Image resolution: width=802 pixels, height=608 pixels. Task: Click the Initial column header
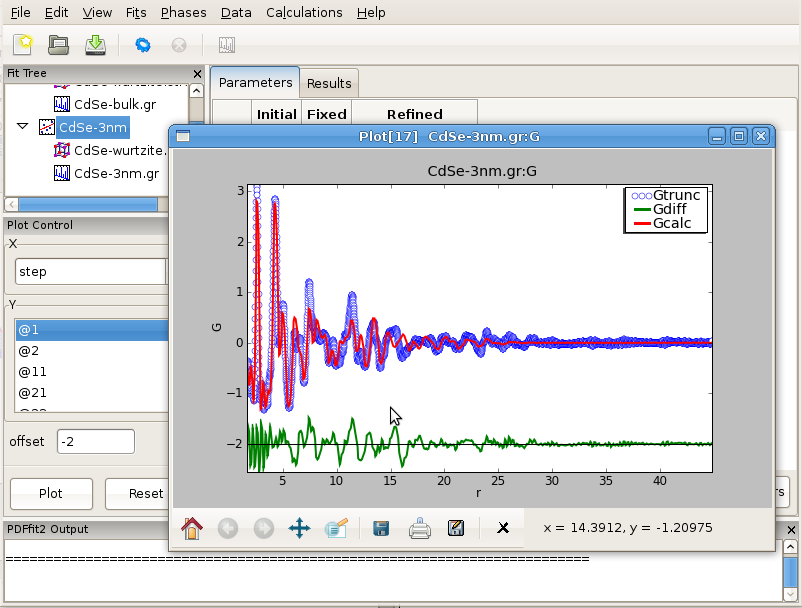(277, 114)
